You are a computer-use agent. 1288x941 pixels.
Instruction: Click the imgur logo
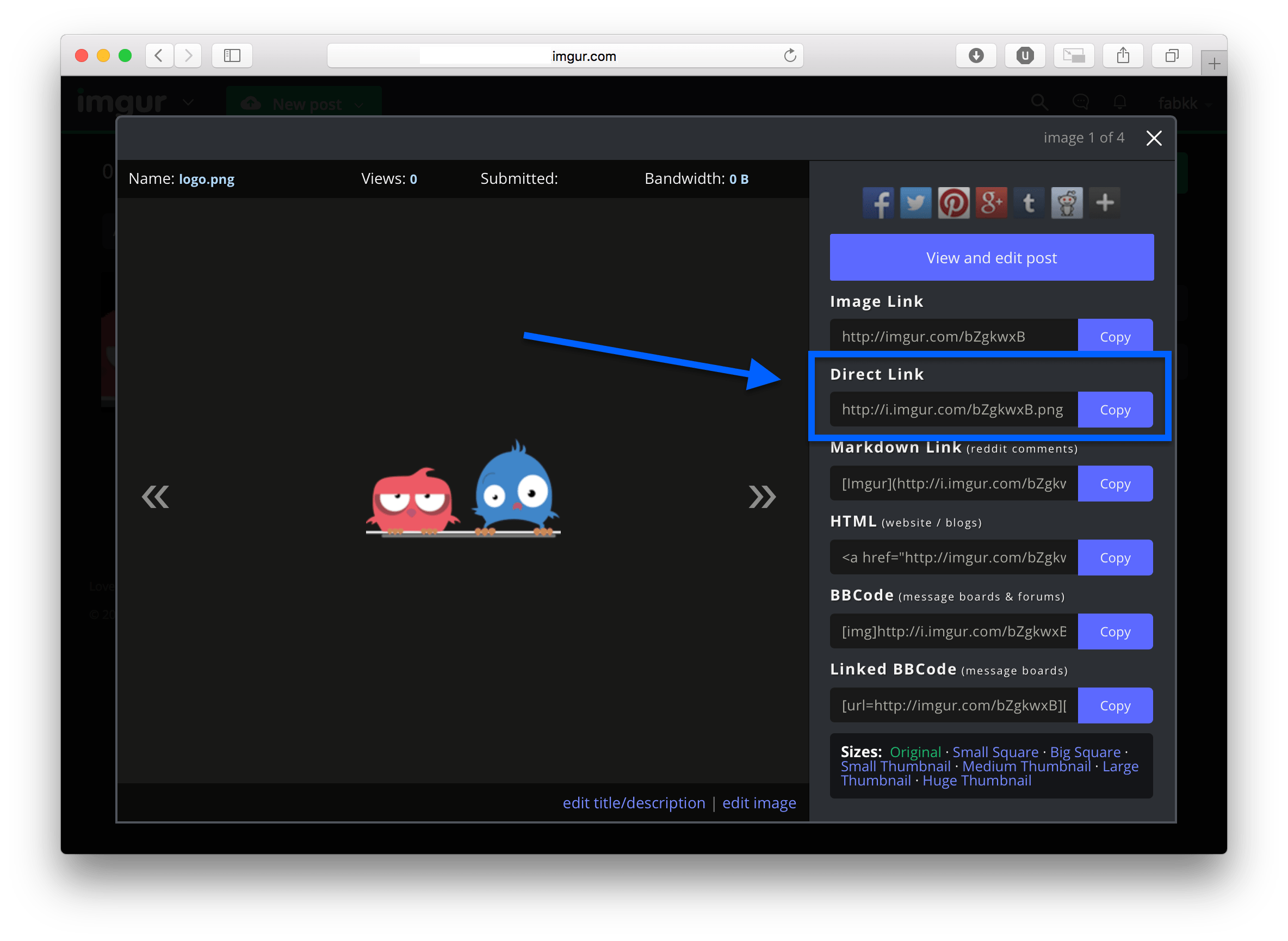pos(121,101)
